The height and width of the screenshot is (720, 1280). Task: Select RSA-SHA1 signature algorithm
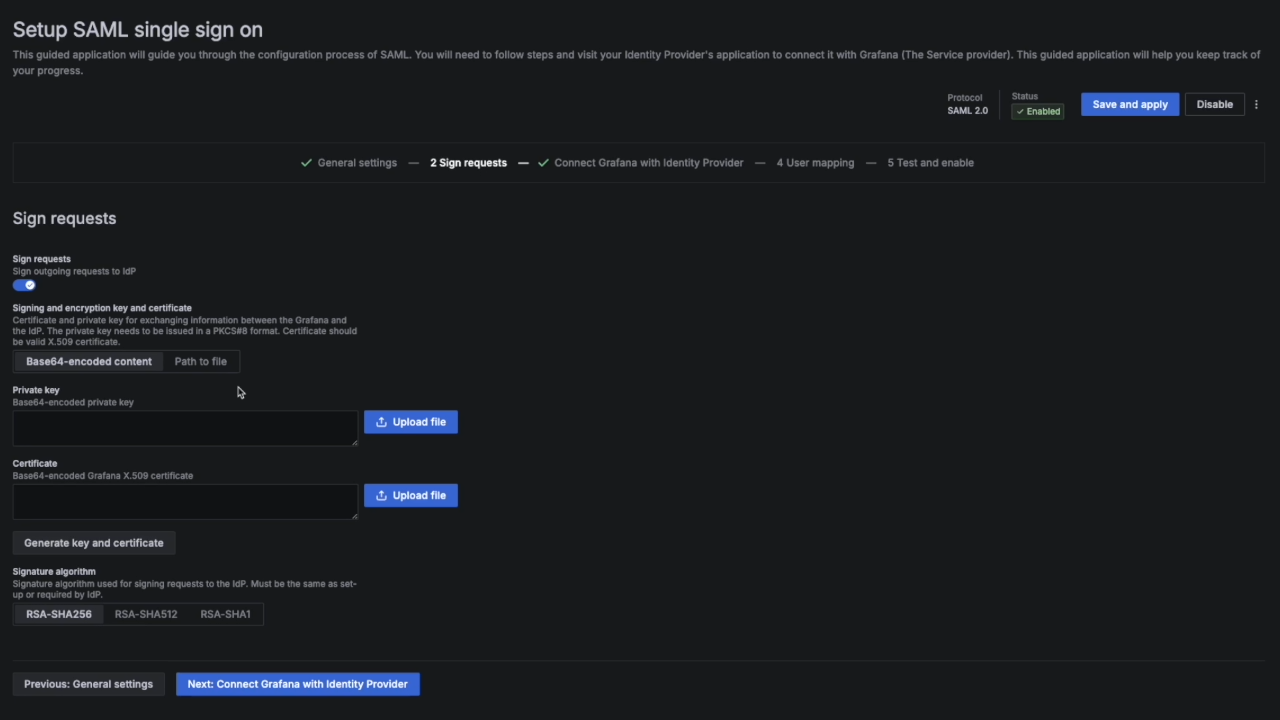(x=225, y=614)
